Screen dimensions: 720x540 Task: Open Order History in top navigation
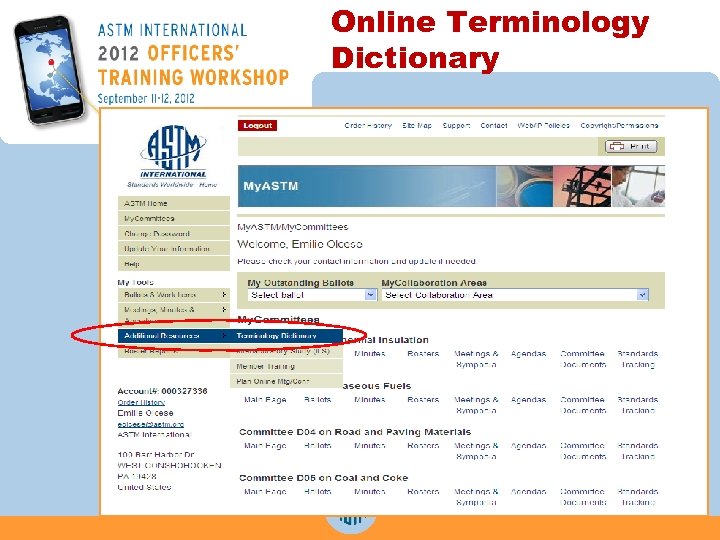368,125
